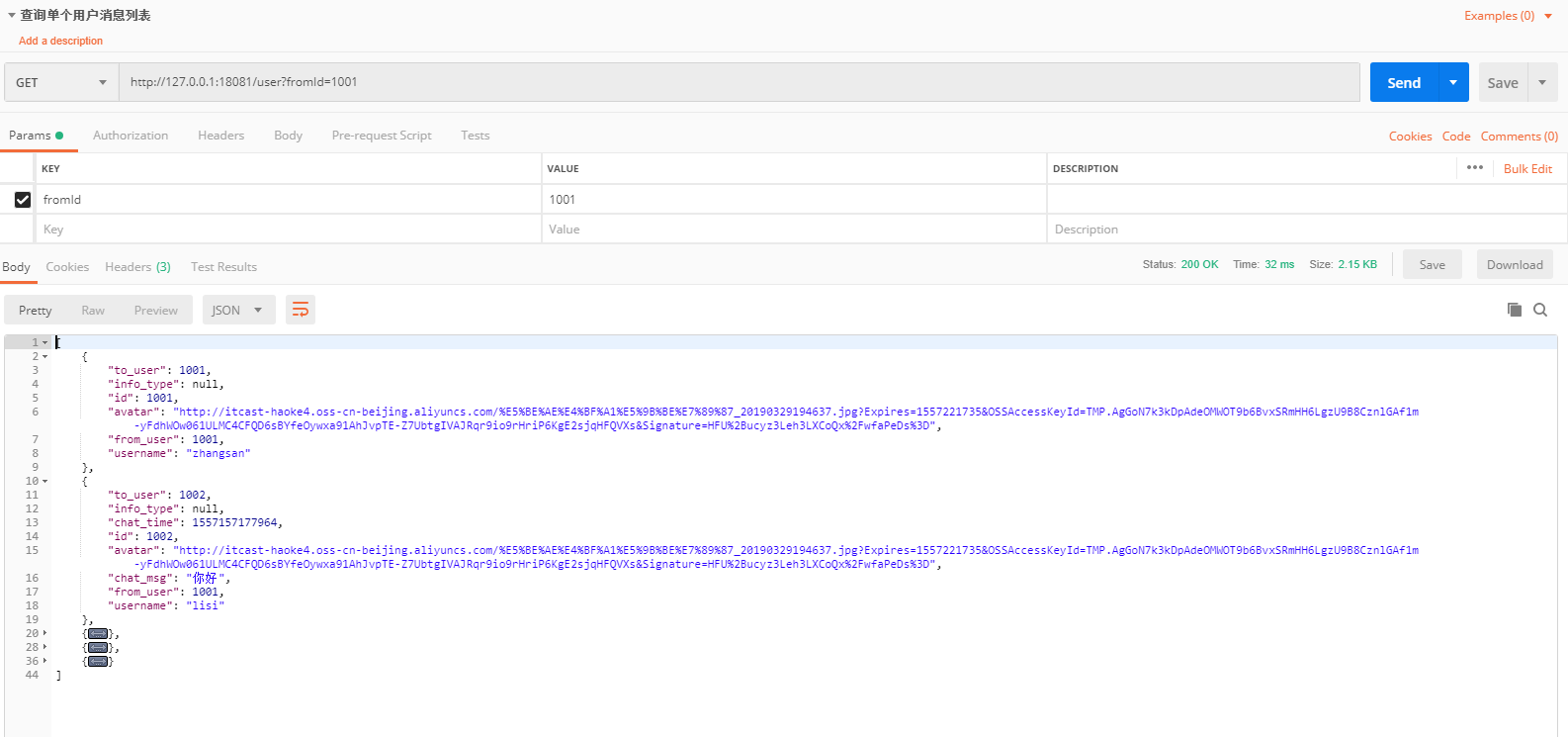This screenshot has height=737, width=1568.
Task: Click the "lisi" username value
Action: 206,605
